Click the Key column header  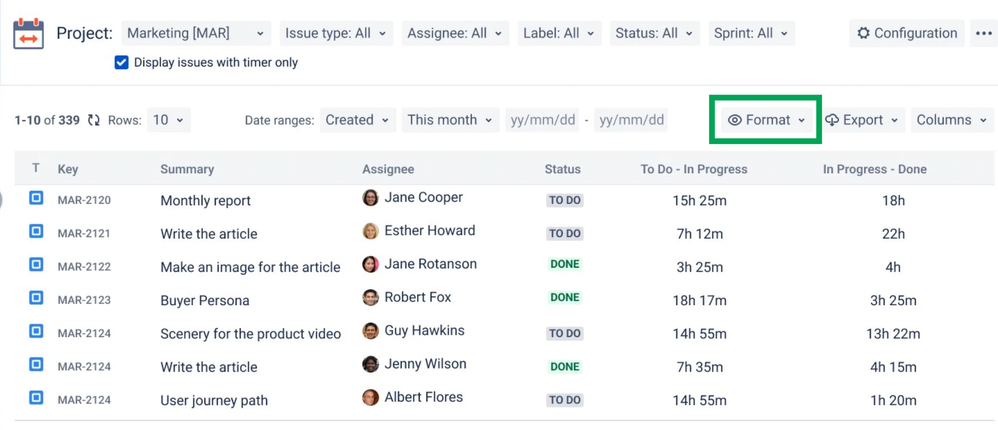[68, 169]
